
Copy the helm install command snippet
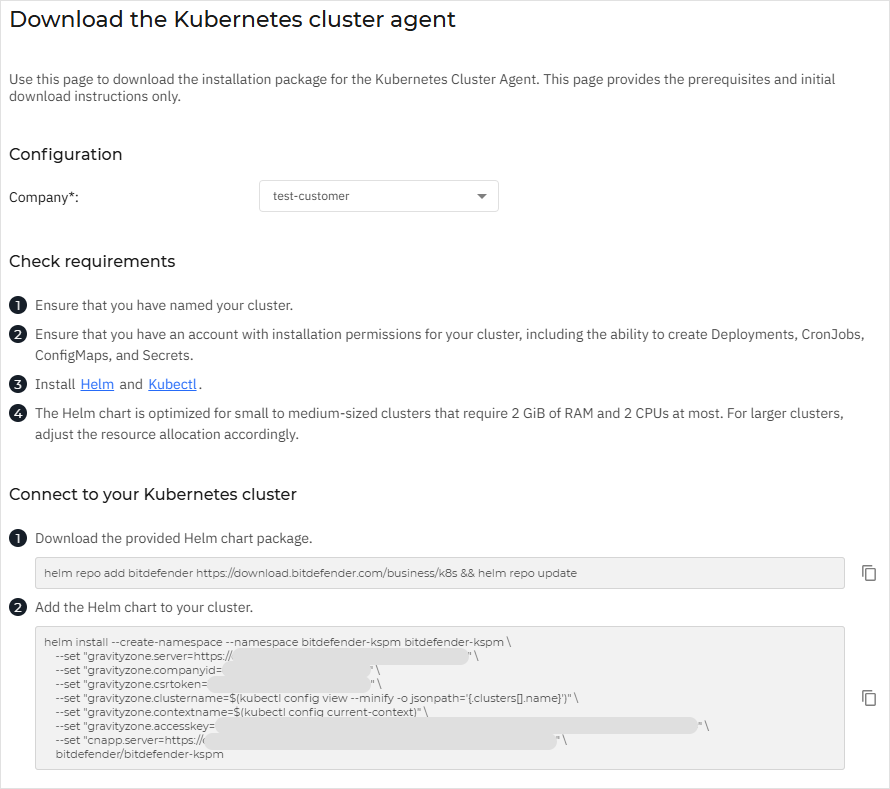click(x=868, y=697)
